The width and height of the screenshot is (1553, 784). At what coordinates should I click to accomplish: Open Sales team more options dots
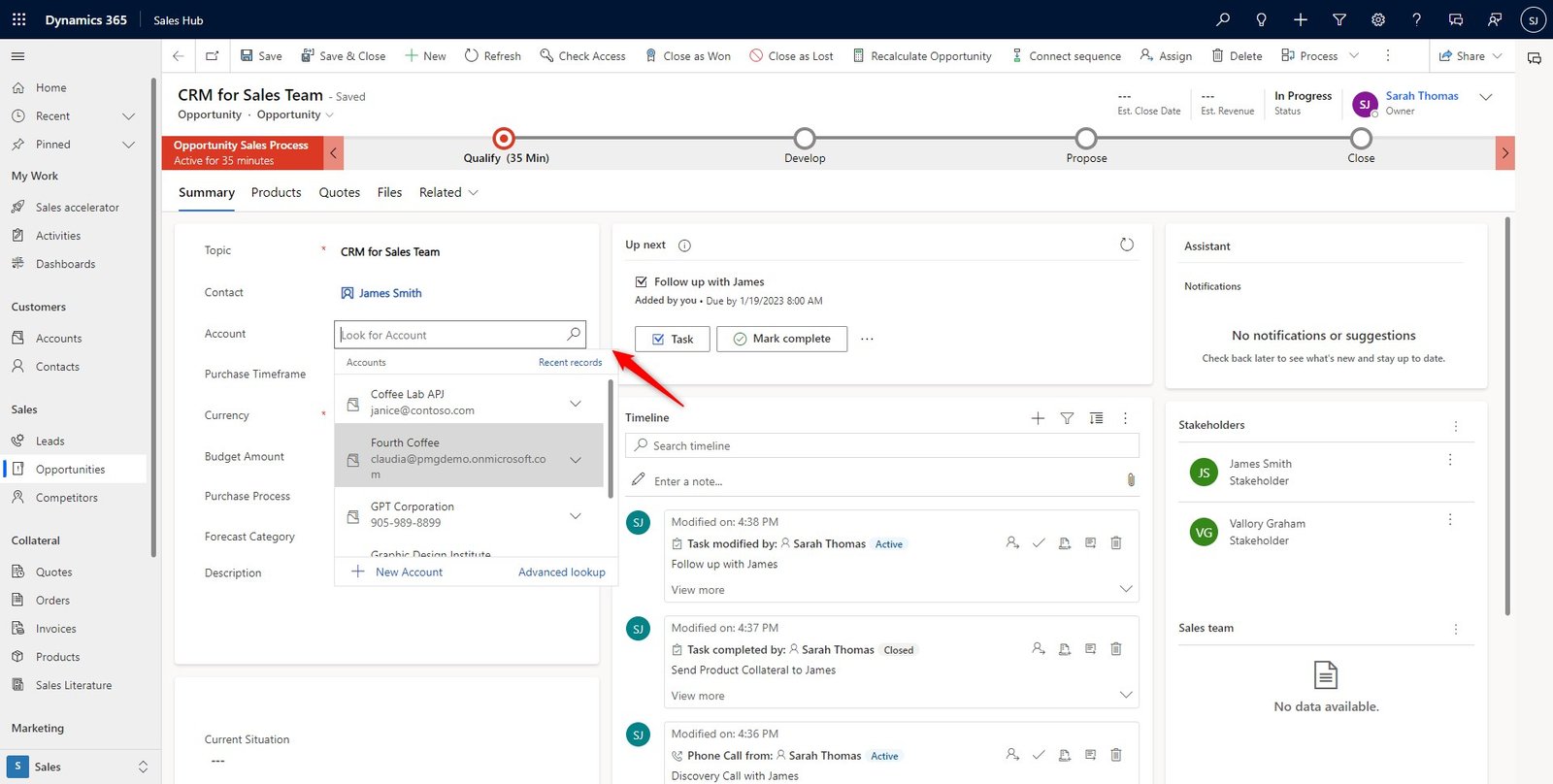click(x=1456, y=629)
